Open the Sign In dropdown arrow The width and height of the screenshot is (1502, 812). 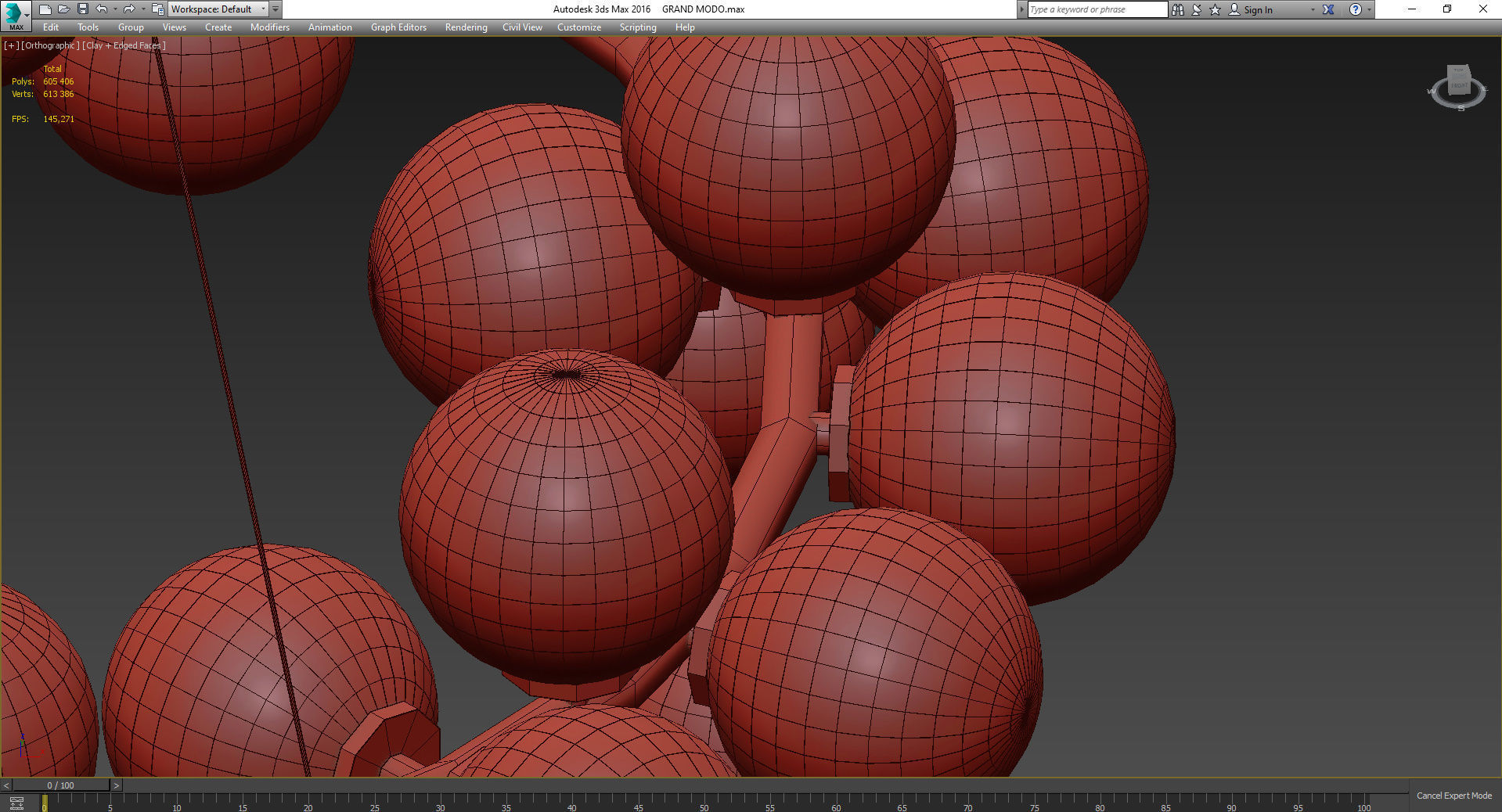(x=1313, y=9)
